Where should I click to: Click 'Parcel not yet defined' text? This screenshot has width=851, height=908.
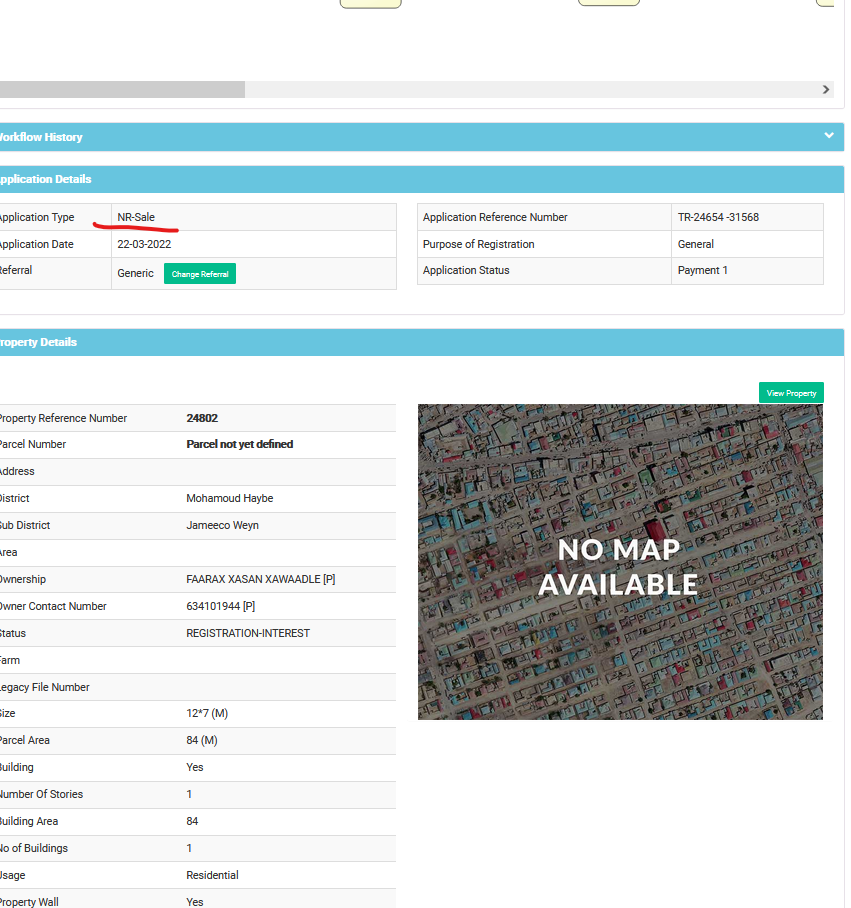coord(240,444)
